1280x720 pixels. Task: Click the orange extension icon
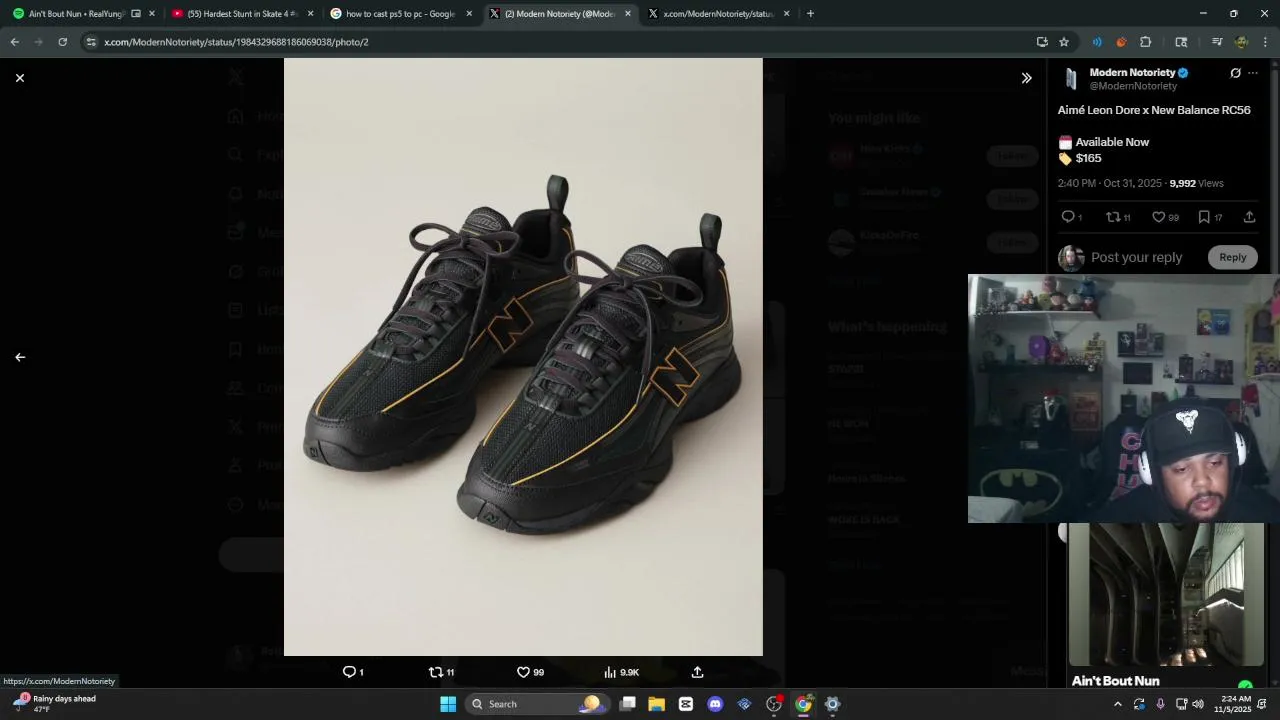click(x=1121, y=42)
